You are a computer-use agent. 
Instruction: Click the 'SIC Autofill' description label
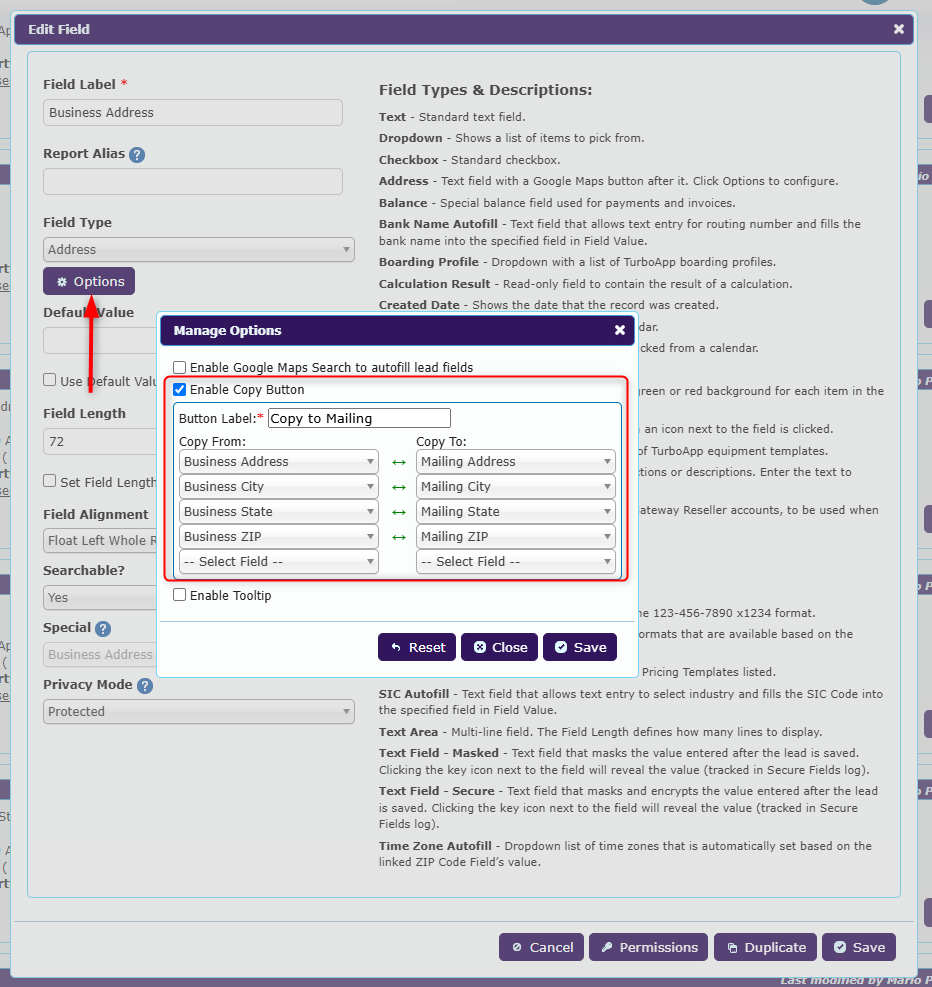coord(414,694)
